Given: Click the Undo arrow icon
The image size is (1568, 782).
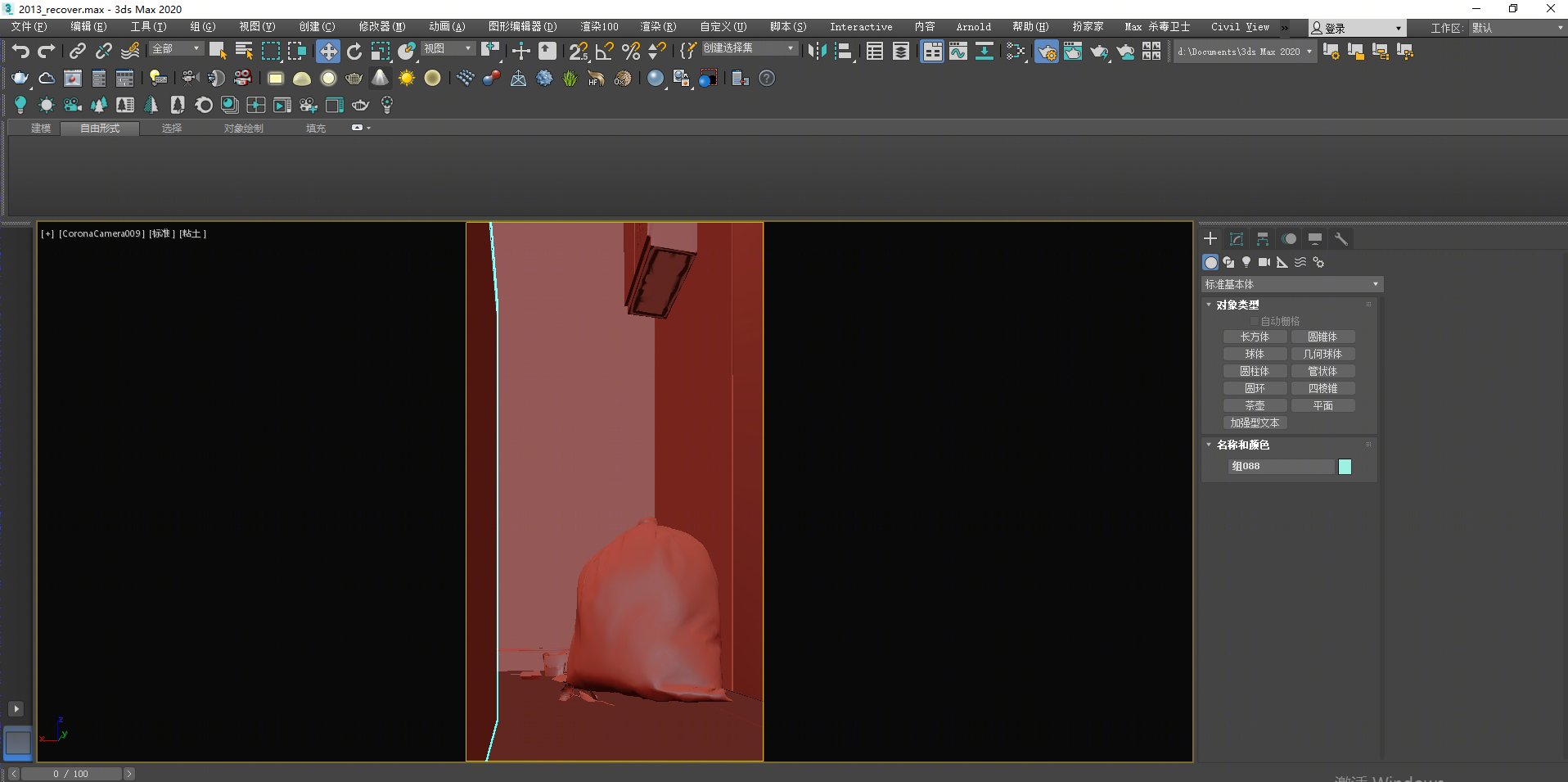Looking at the screenshot, I should point(20,52).
